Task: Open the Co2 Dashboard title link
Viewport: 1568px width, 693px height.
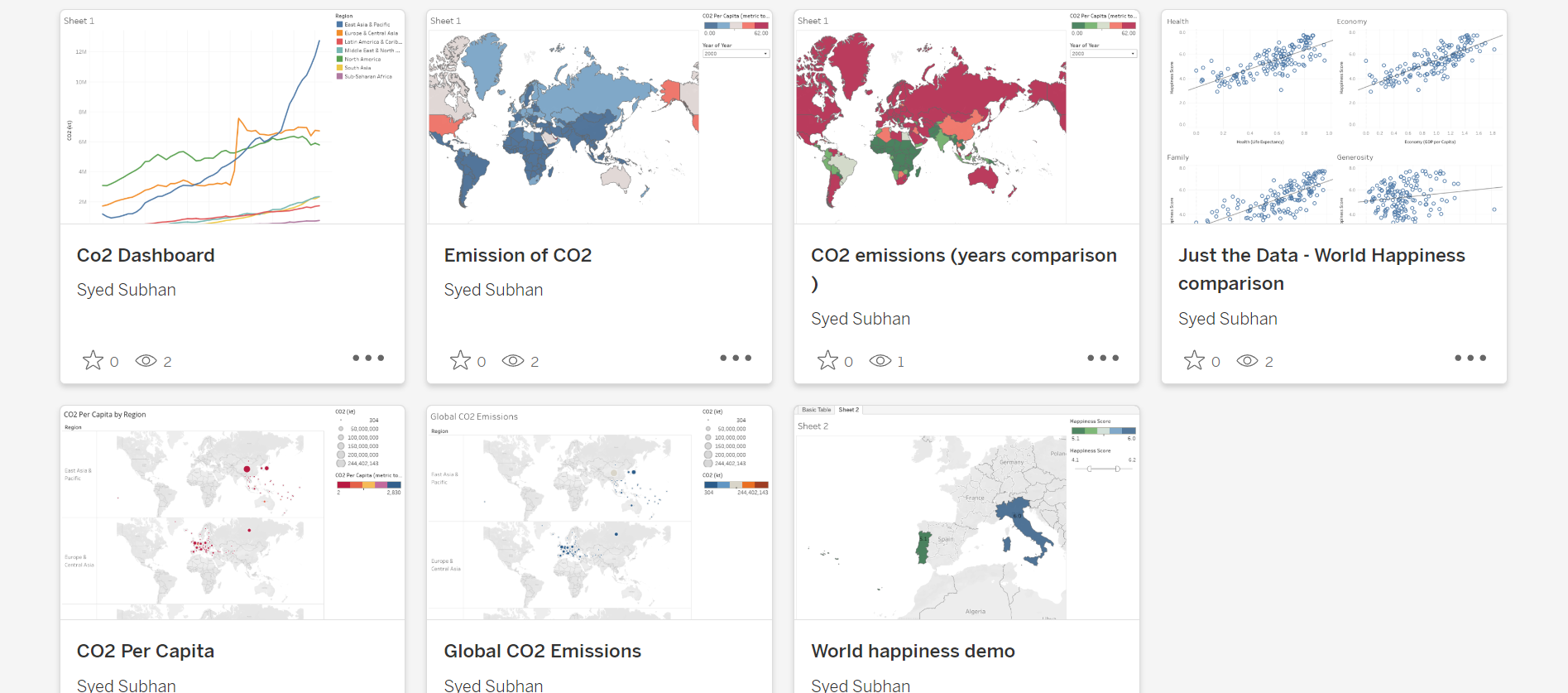Action: click(146, 255)
